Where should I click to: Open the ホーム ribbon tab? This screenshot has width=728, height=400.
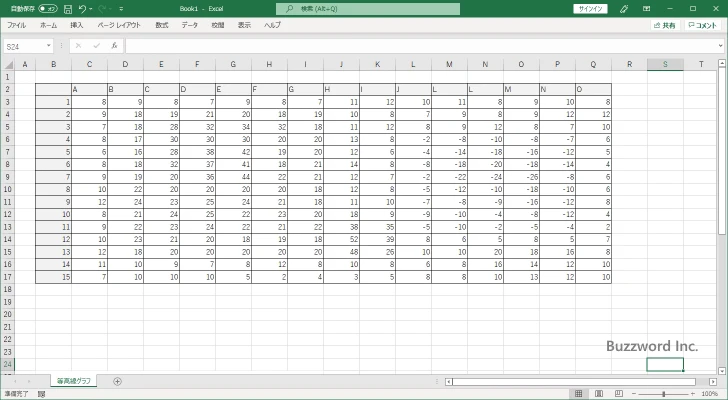pyautogui.click(x=48, y=25)
